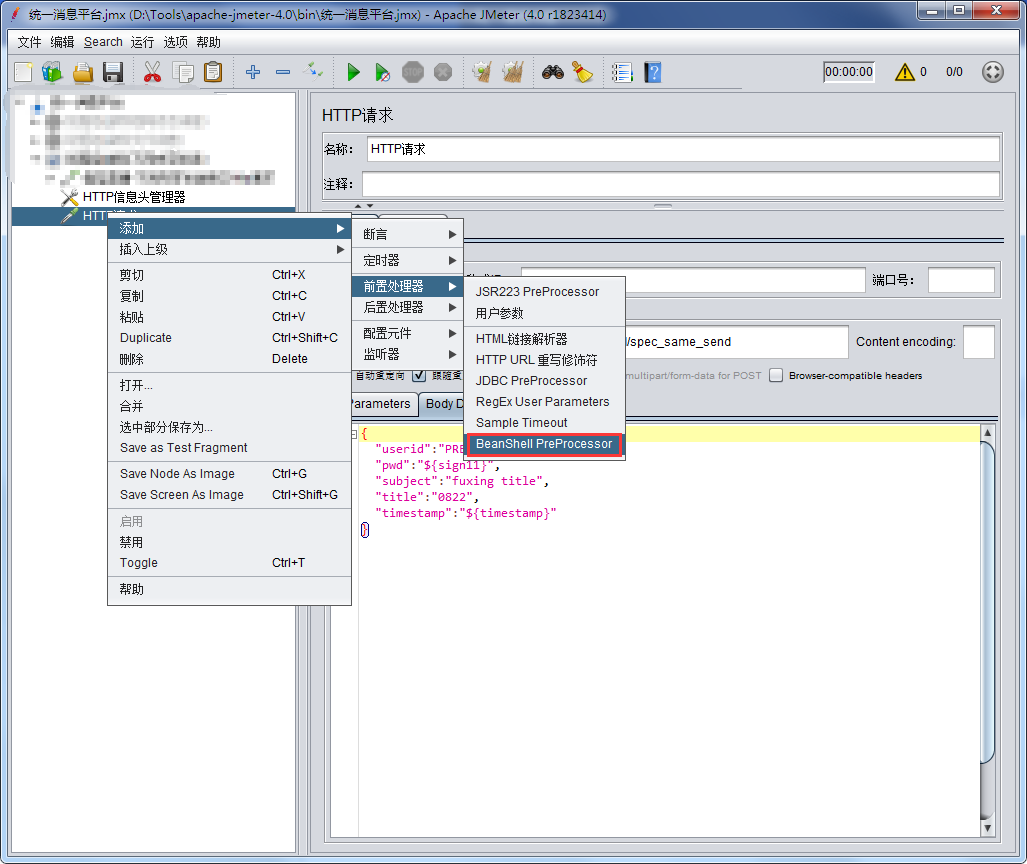Select Save Node As Image
The width and height of the screenshot is (1027, 864).
click(229, 474)
